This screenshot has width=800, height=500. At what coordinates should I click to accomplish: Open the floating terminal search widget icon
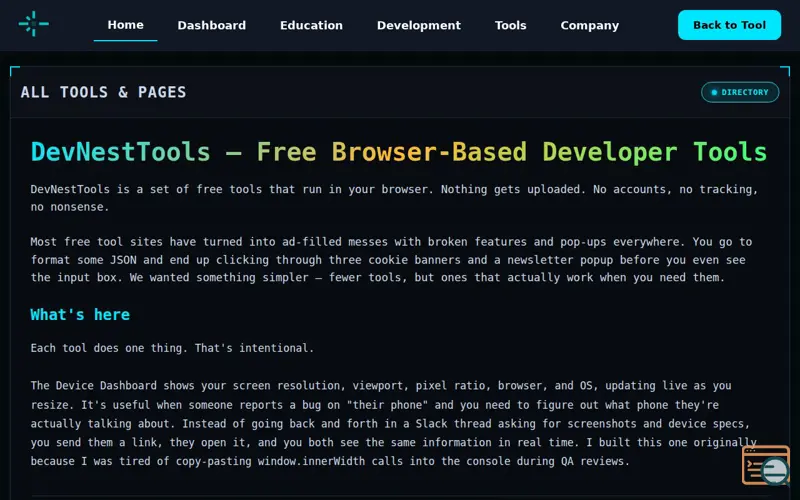[766, 465]
